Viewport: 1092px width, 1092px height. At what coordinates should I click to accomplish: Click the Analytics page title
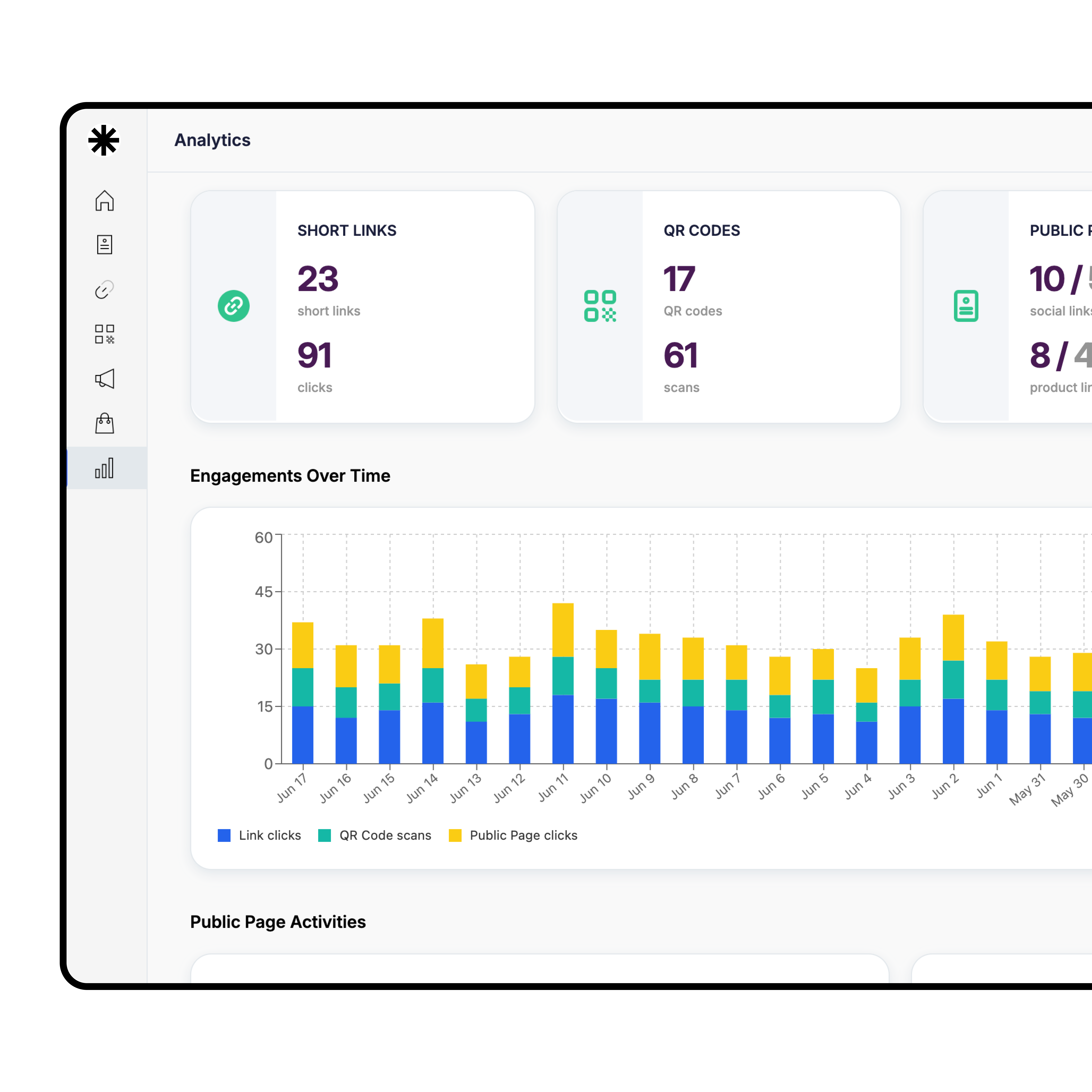pos(213,140)
